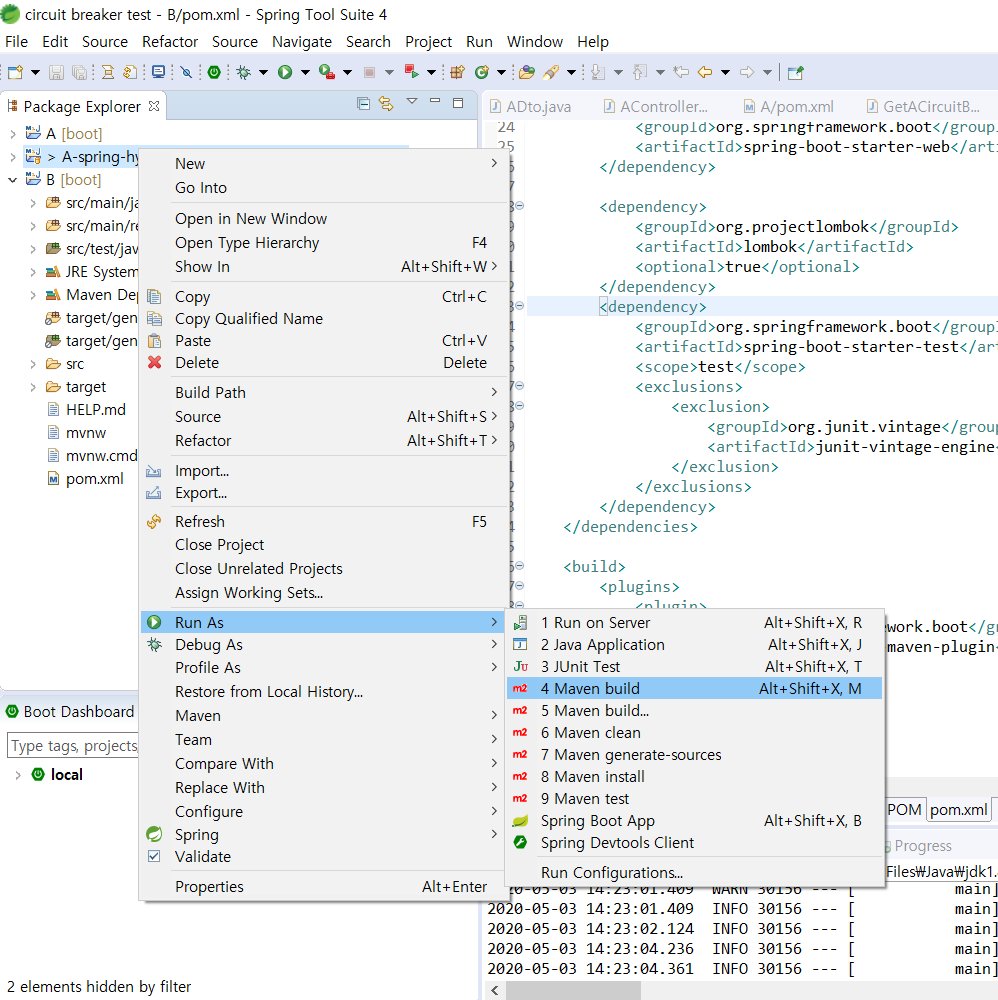Click the Debug bug icon in toolbar
The image size is (998, 1000).
[243, 72]
